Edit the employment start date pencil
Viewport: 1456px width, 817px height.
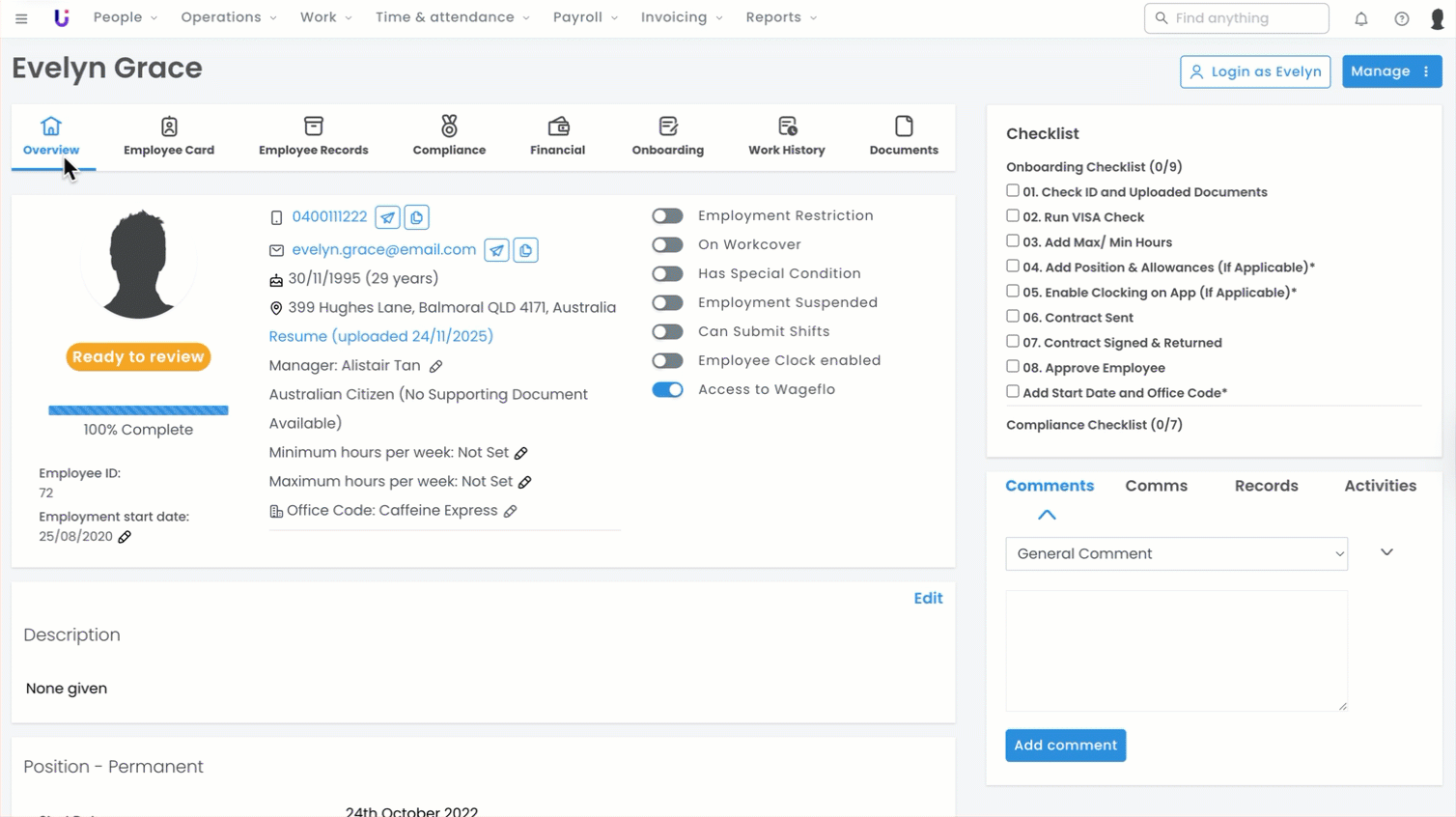[x=125, y=537]
